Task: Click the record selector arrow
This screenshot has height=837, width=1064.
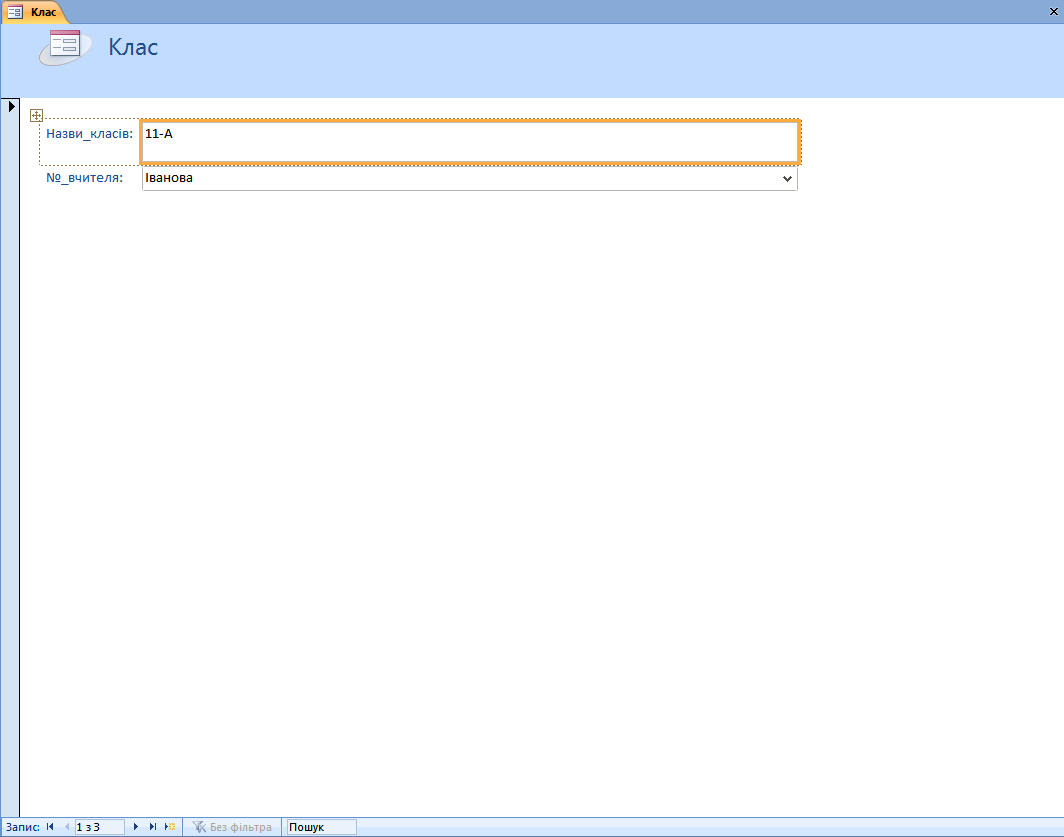Action: (11, 107)
